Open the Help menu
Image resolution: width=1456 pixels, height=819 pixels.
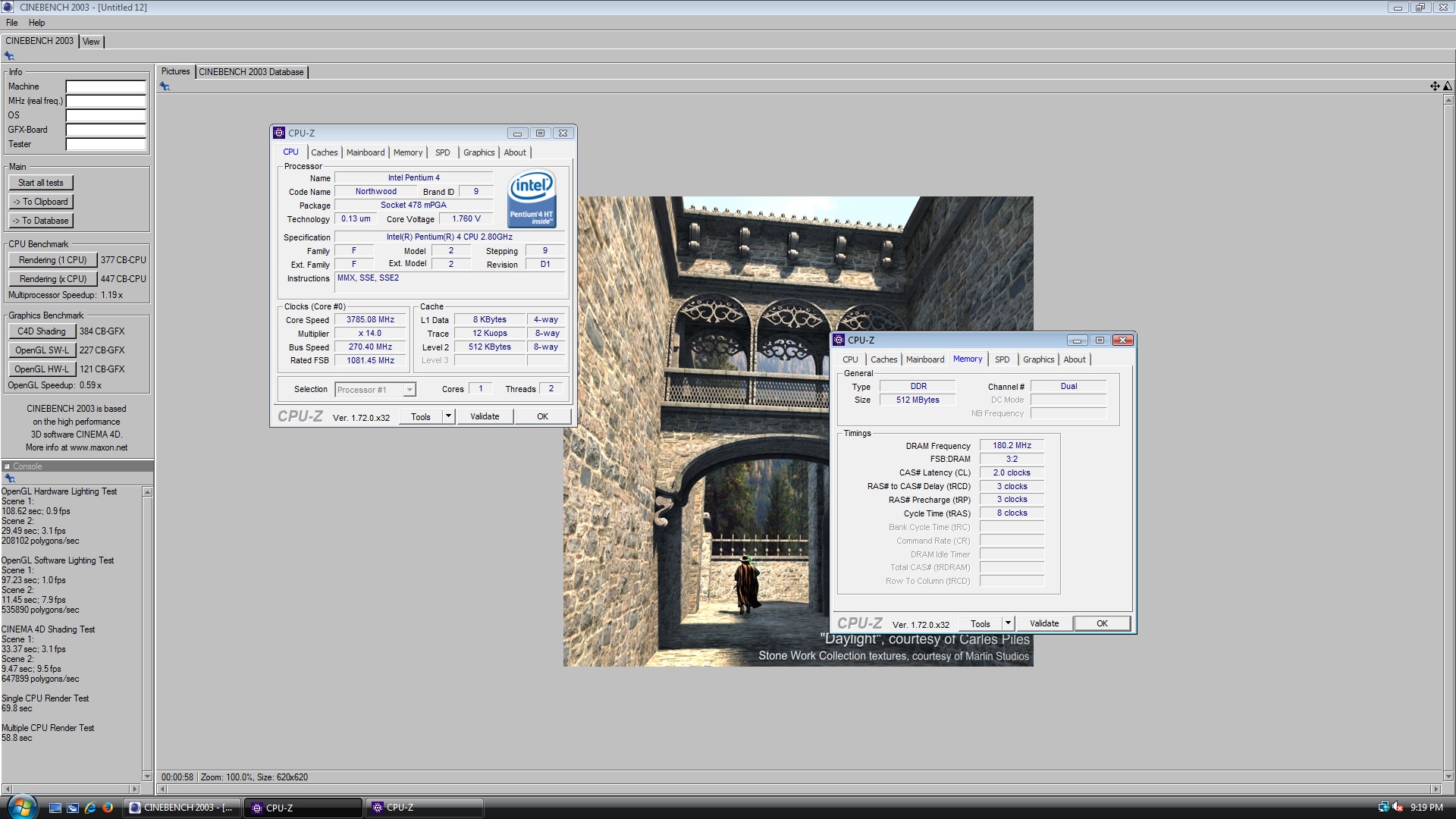pyautogui.click(x=36, y=23)
